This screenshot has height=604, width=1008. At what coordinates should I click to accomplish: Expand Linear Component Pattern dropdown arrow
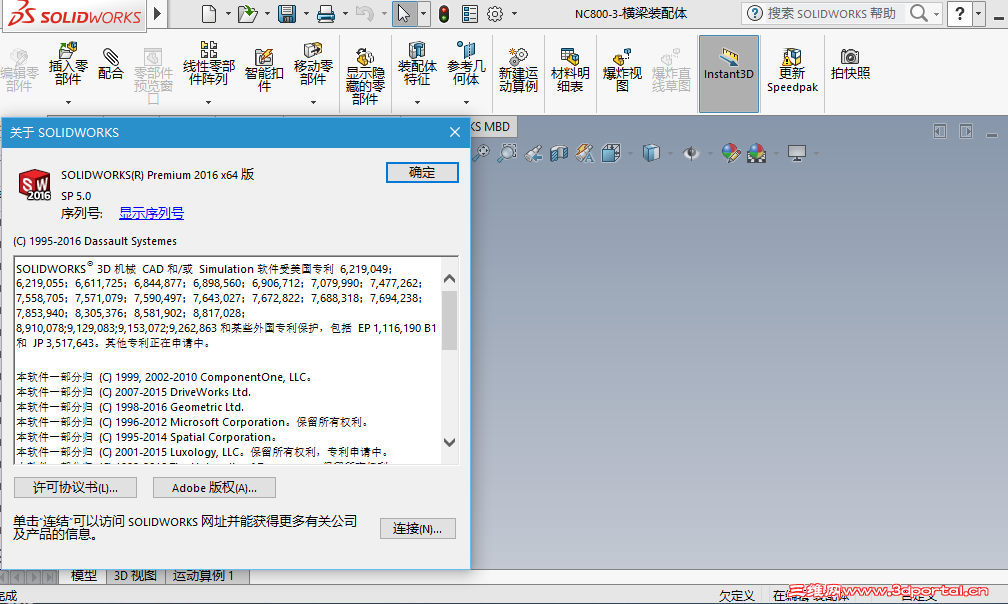click(x=208, y=102)
